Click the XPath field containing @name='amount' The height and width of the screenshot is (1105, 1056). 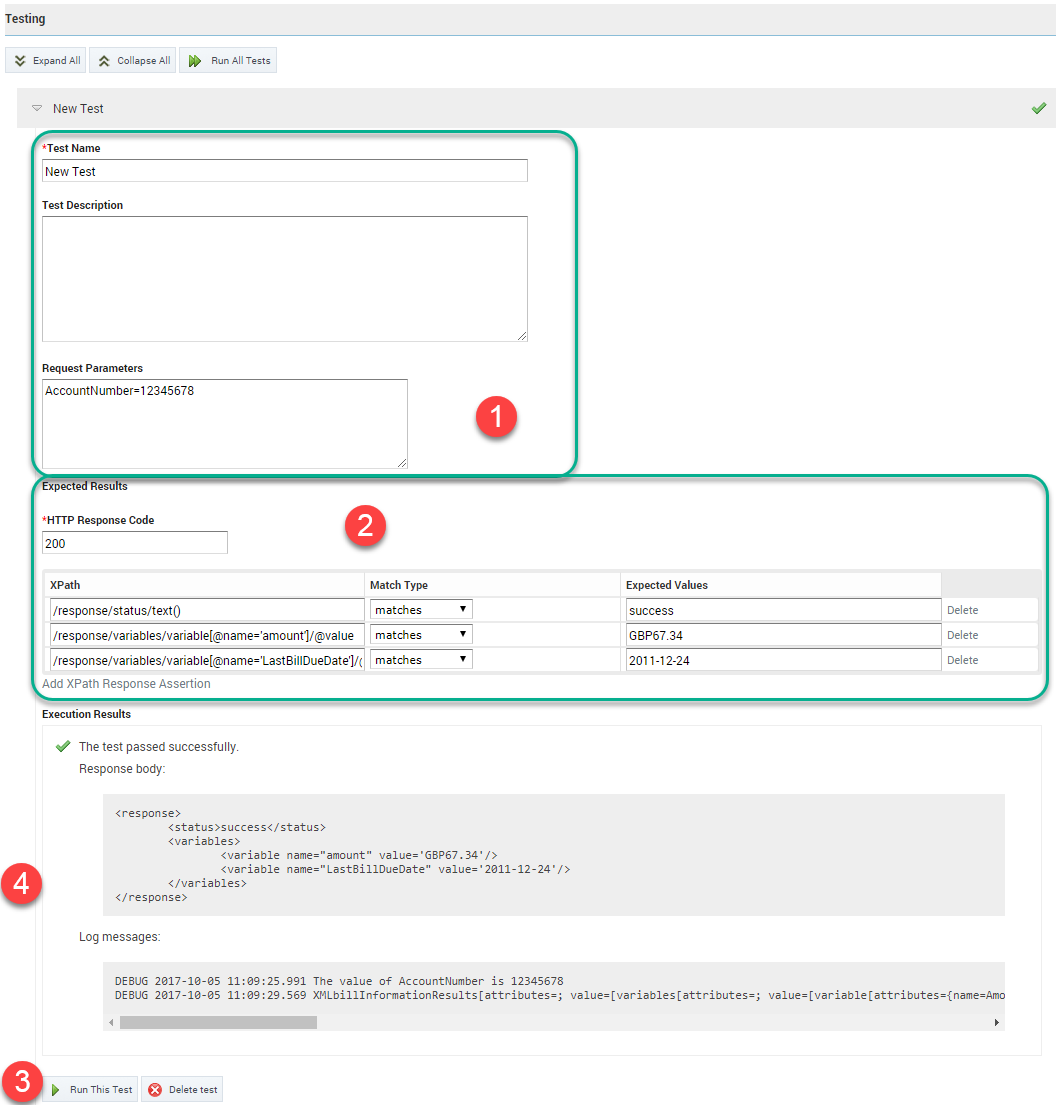tap(207, 635)
